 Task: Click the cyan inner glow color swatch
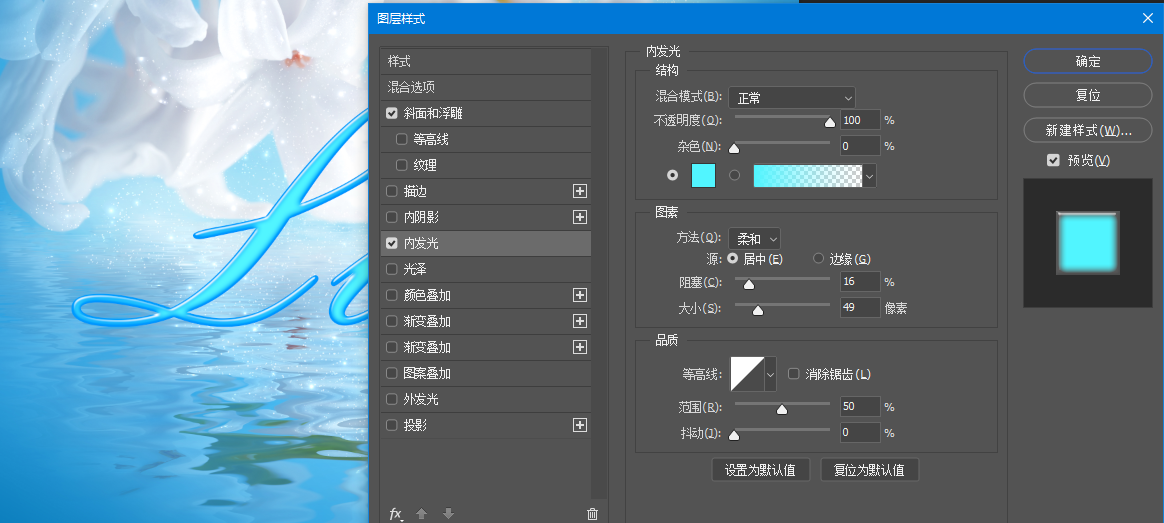[x=704, y=175]
